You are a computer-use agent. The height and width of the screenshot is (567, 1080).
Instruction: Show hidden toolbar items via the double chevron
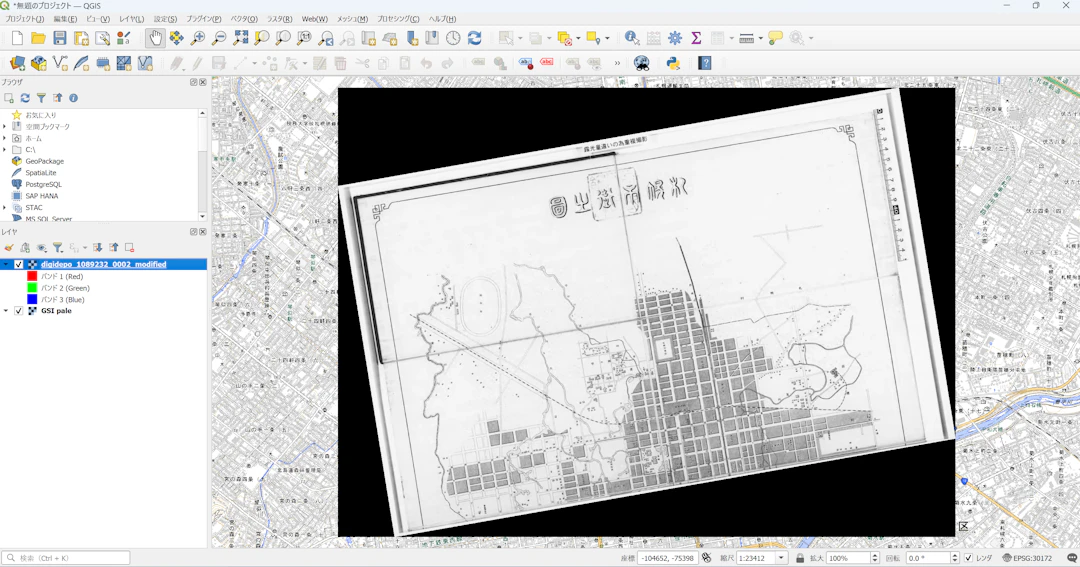point(617,63)
